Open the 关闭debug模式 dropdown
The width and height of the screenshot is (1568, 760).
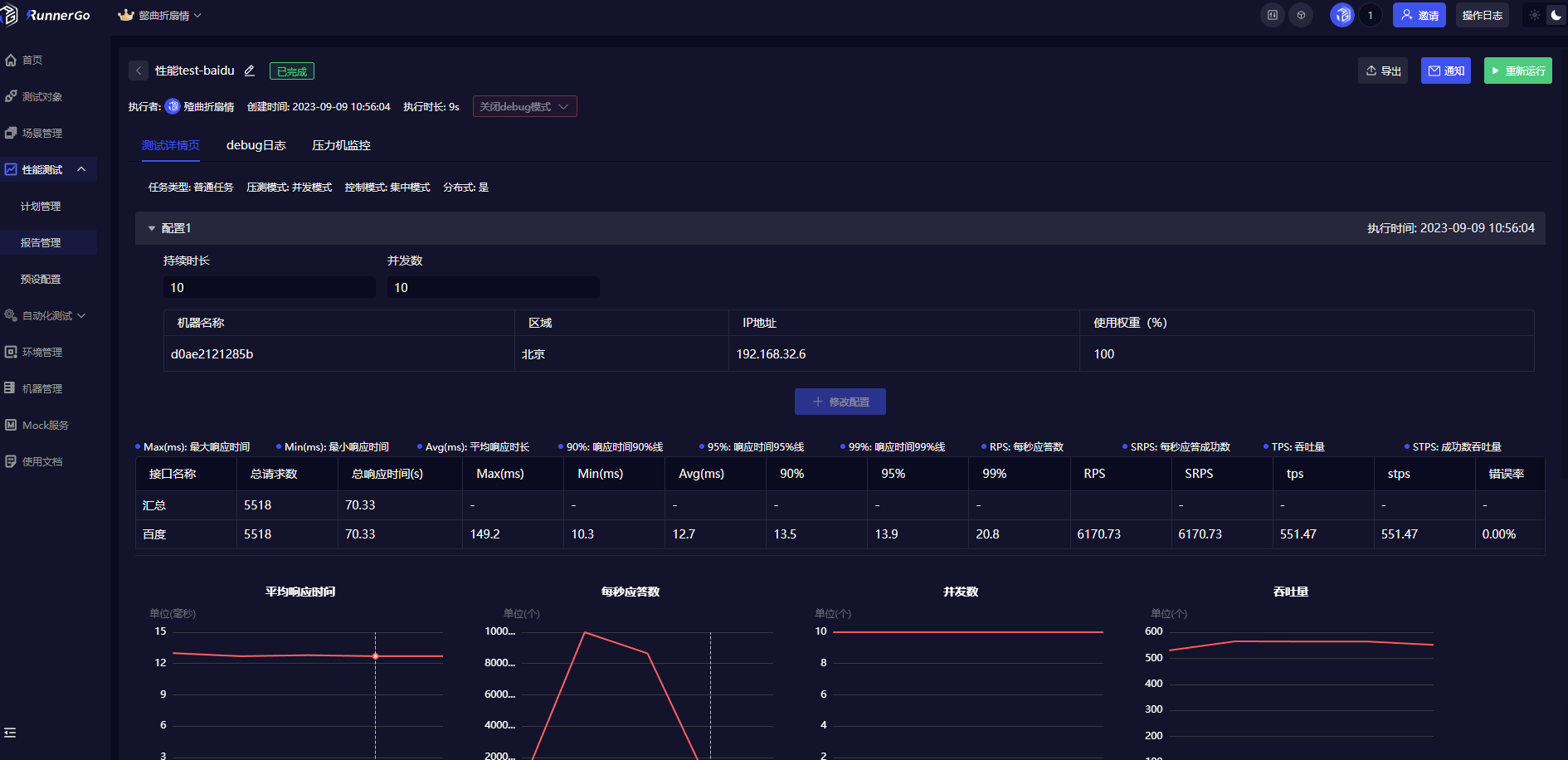524,106
